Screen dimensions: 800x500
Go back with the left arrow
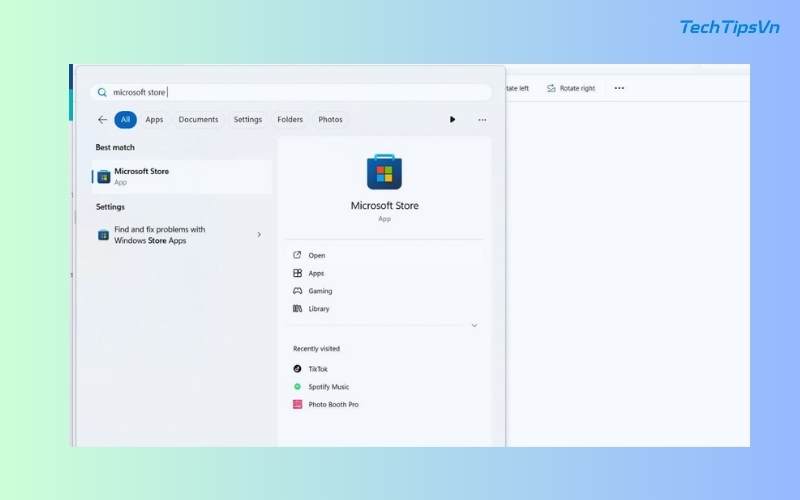[102, 119]
